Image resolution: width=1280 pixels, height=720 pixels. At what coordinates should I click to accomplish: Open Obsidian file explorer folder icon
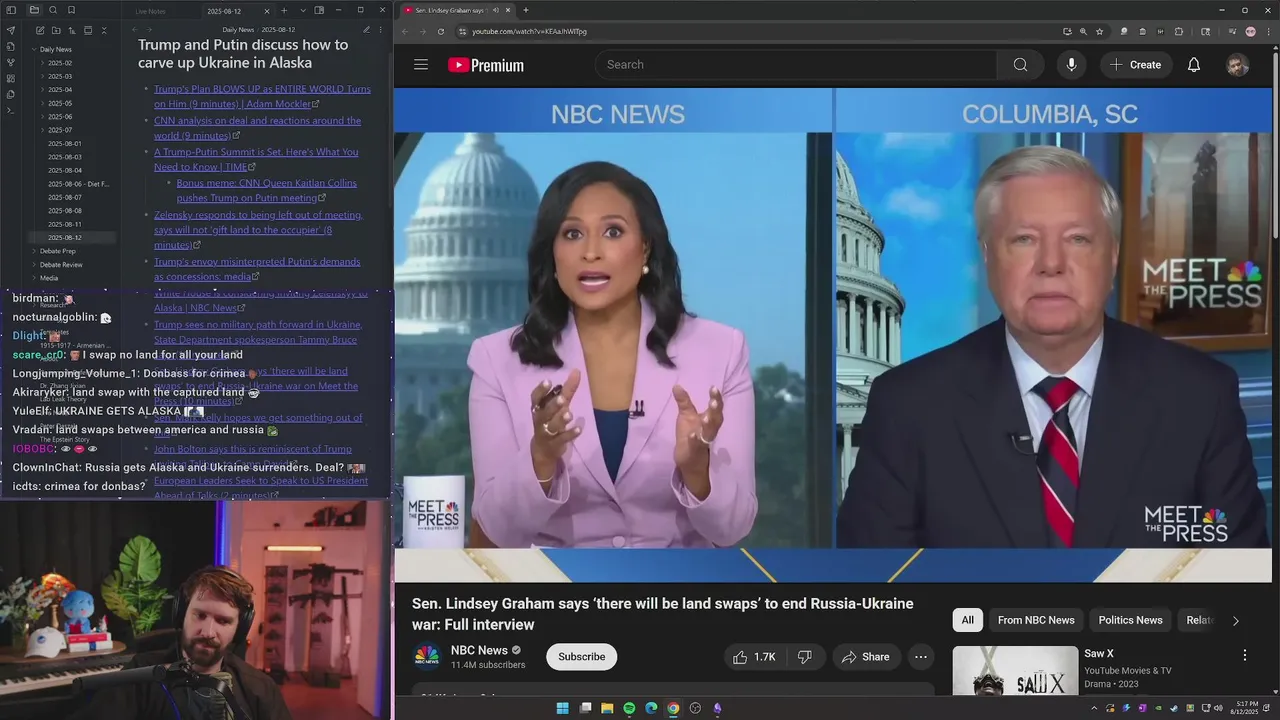coord(35,10)
